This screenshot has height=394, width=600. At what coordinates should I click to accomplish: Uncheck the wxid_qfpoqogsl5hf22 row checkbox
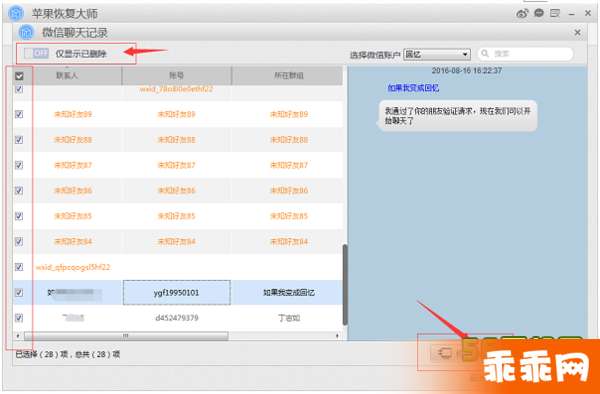[19, 267]
